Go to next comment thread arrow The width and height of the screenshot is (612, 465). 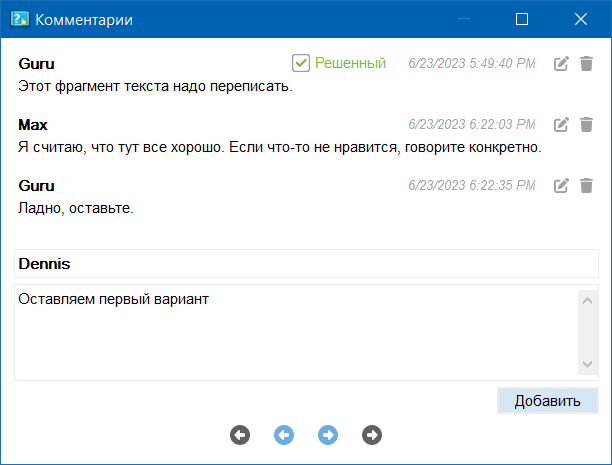pos(328,435)
